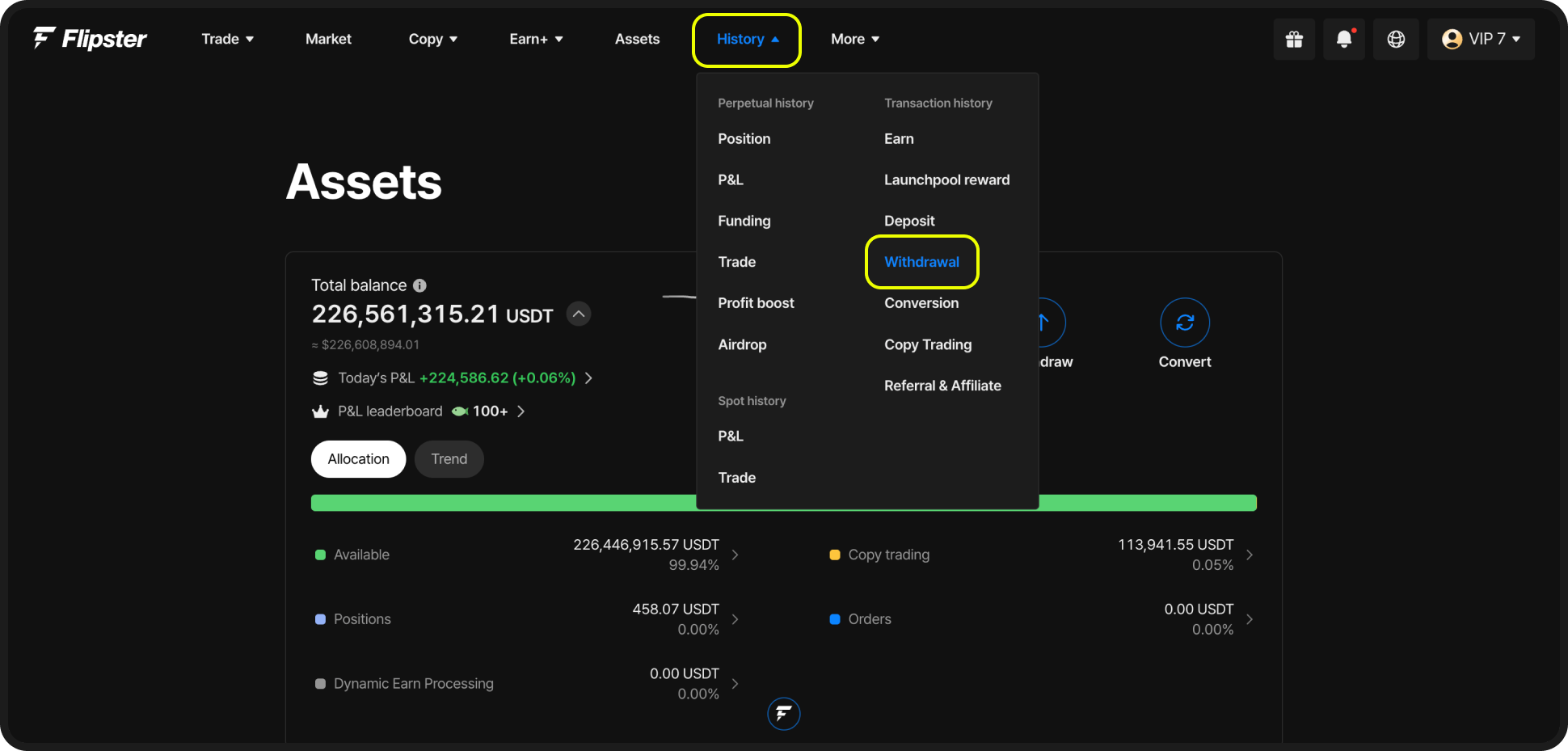Image resolution: width=1568 pixels, height=751 pixels.
Task: Select P&L under Spot history
Action: click(x=731, y=436)
